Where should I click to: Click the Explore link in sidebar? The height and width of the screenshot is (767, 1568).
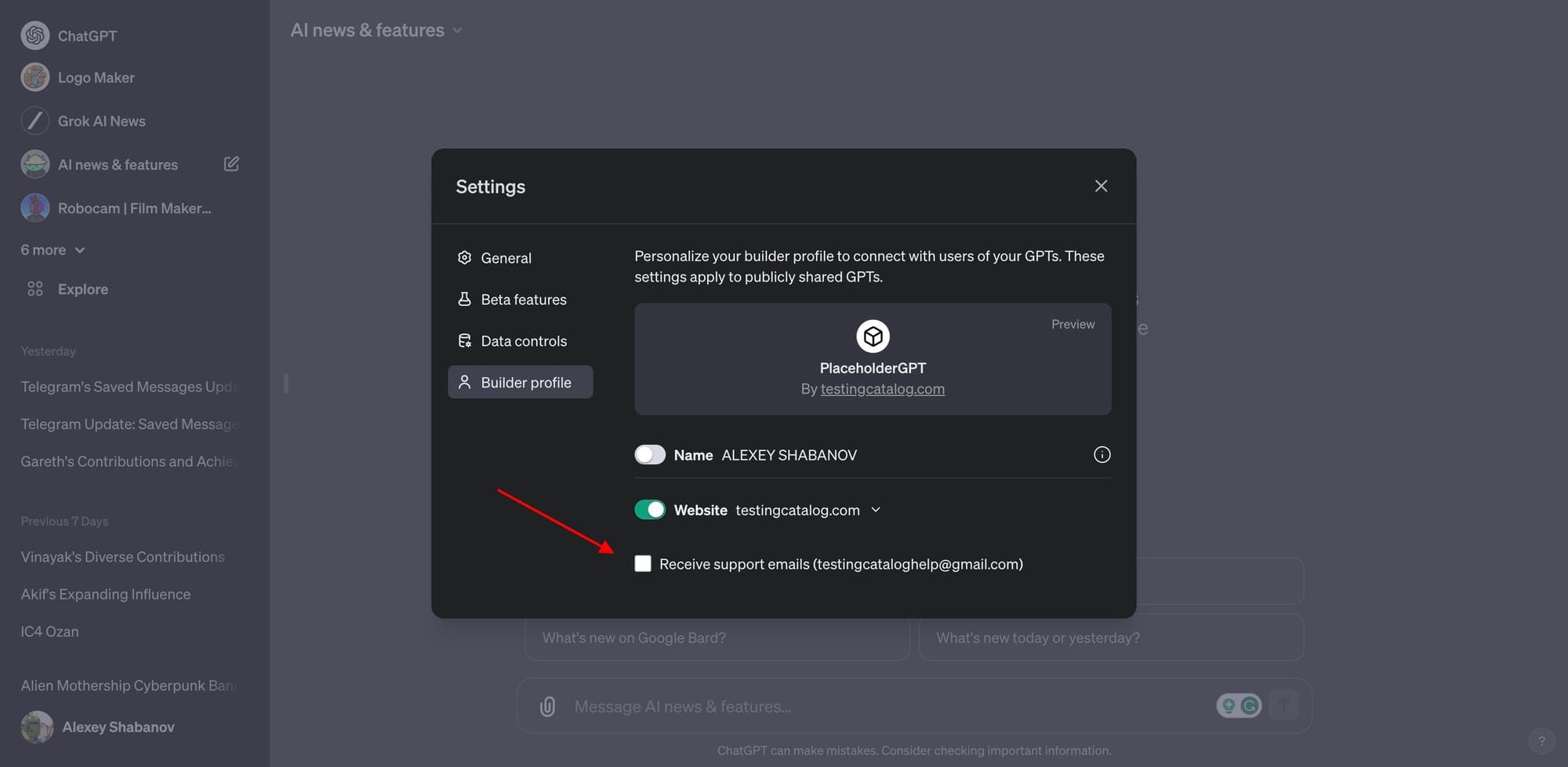(x=83, y=289)
